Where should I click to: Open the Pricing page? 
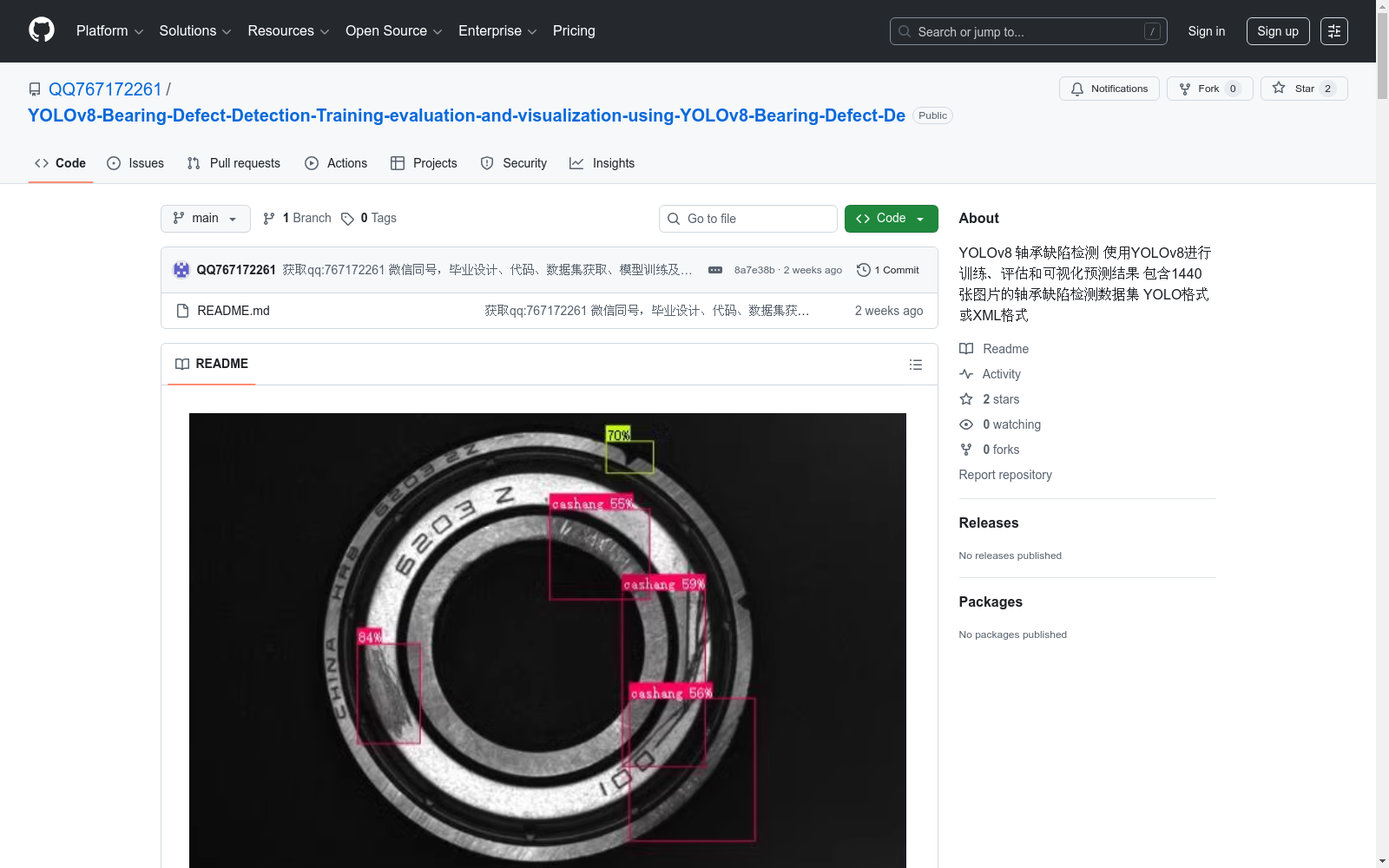tap(574, 31)
